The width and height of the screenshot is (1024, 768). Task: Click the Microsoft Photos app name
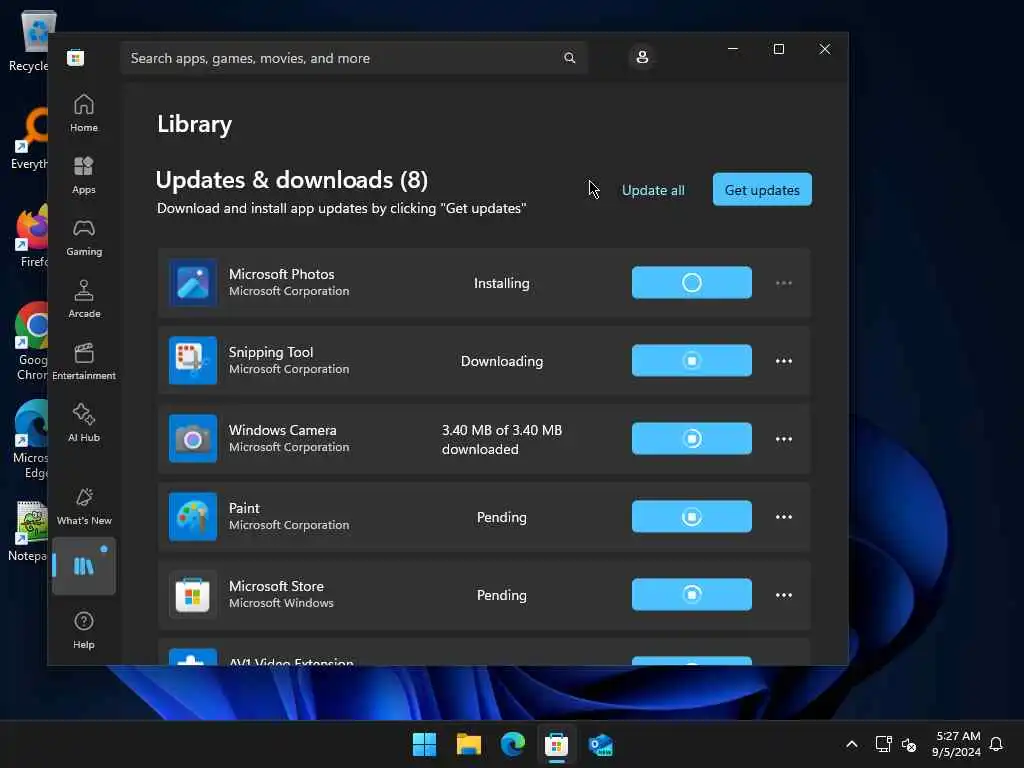click(281, 274)
